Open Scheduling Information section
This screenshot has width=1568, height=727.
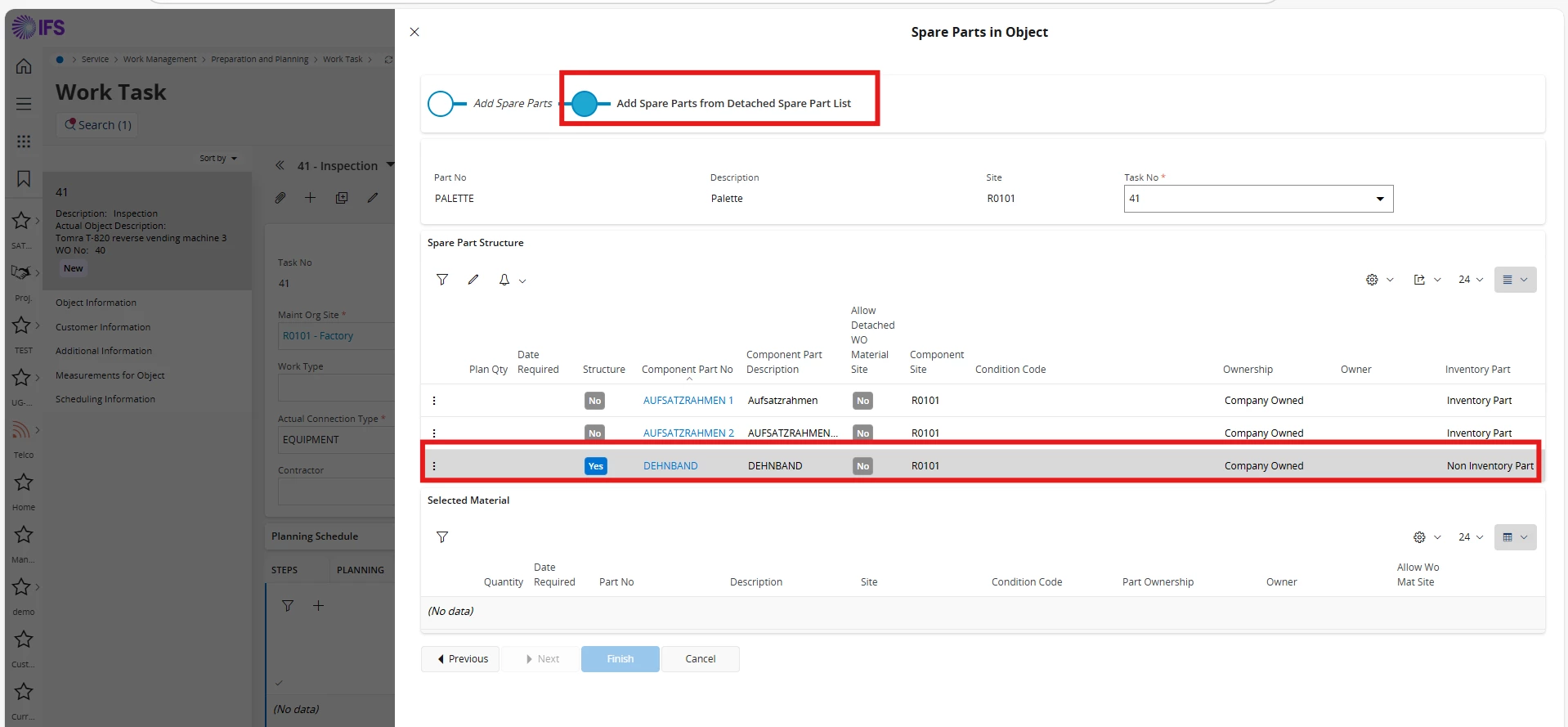click(105, 399)
